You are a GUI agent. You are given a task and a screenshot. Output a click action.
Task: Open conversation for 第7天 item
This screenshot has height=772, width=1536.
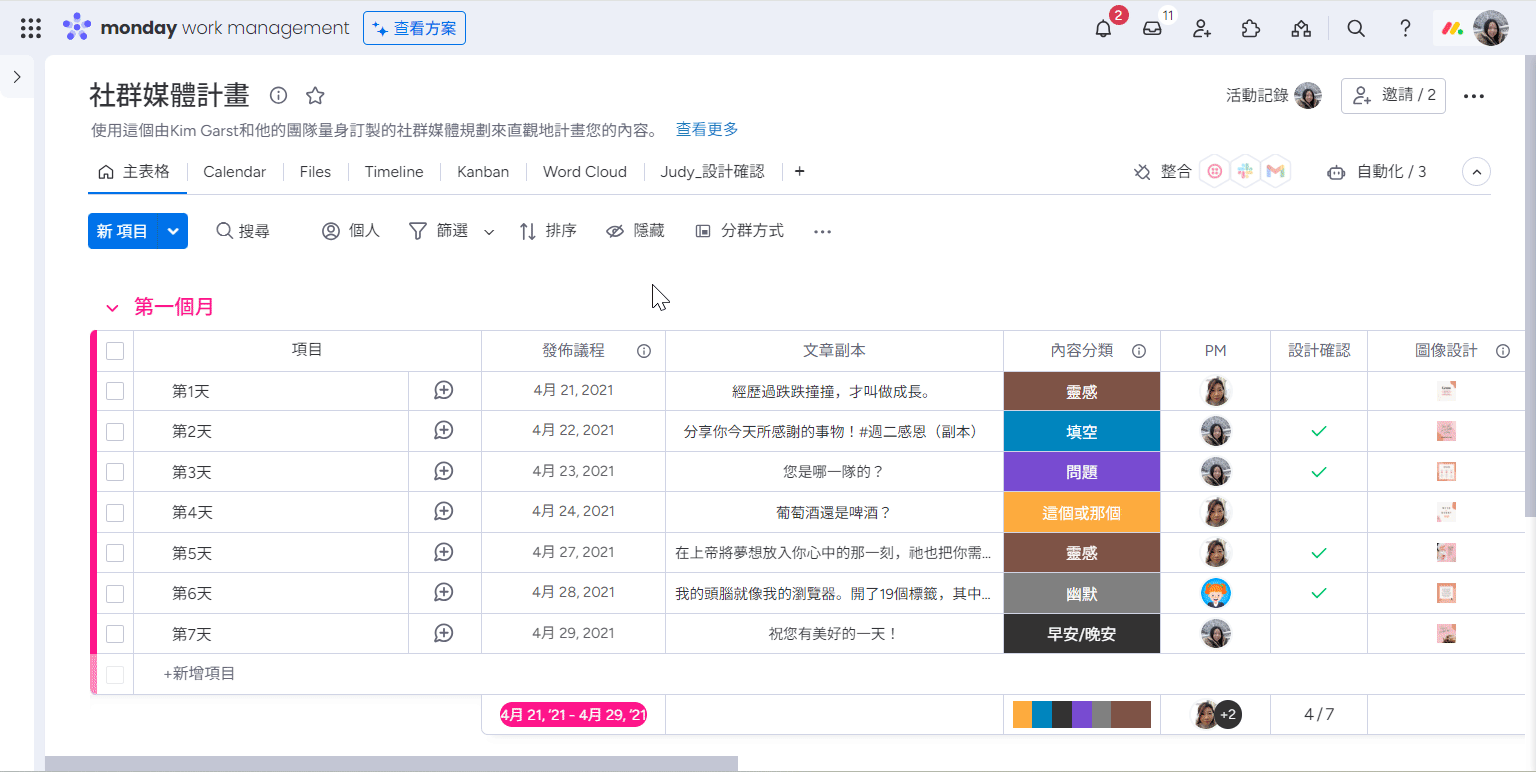(x=444, y=633)
